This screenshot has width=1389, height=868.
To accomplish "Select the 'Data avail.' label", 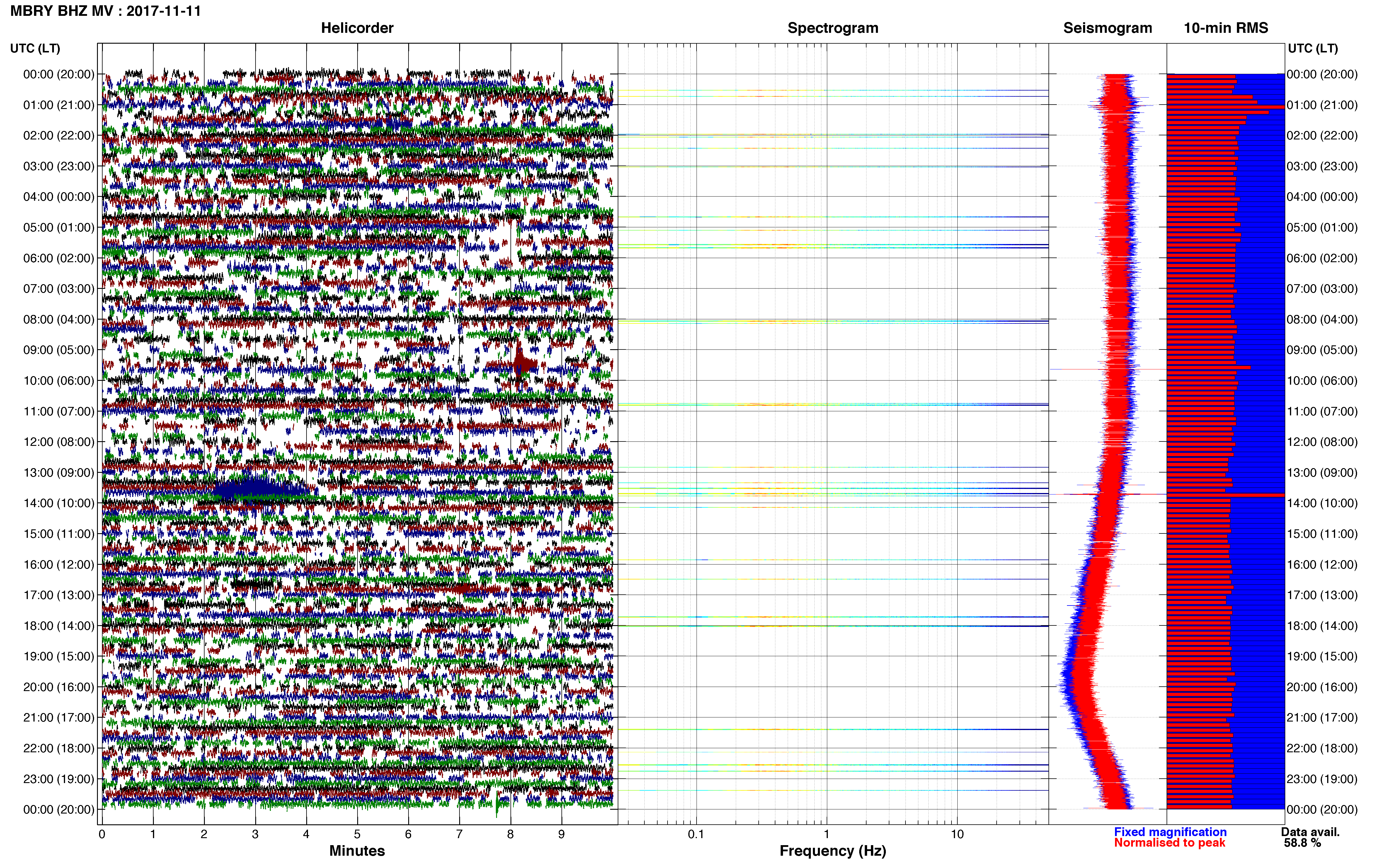I will 1310,832.
